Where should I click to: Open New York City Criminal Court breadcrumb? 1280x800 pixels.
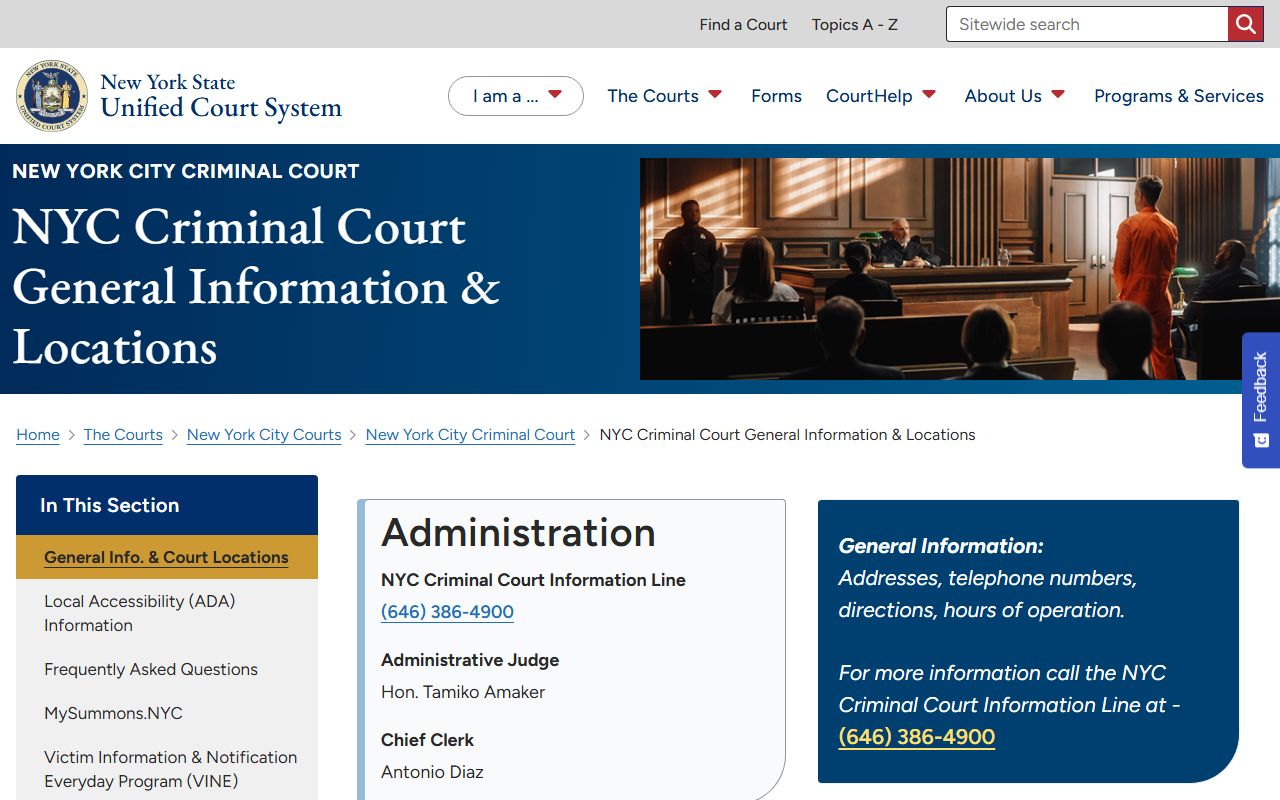click(x=470, y=435)
